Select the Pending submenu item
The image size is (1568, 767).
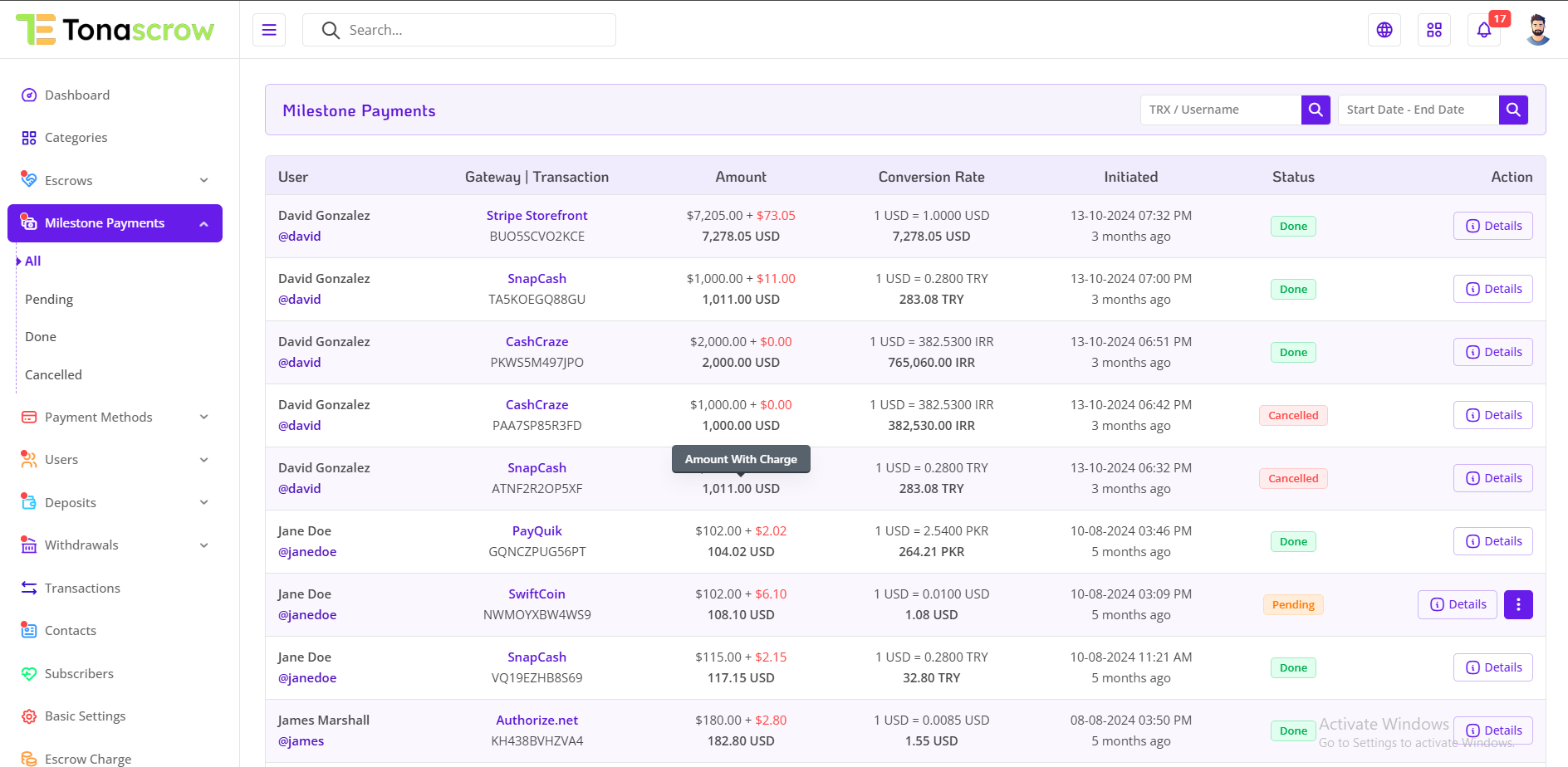coord(49,299)
